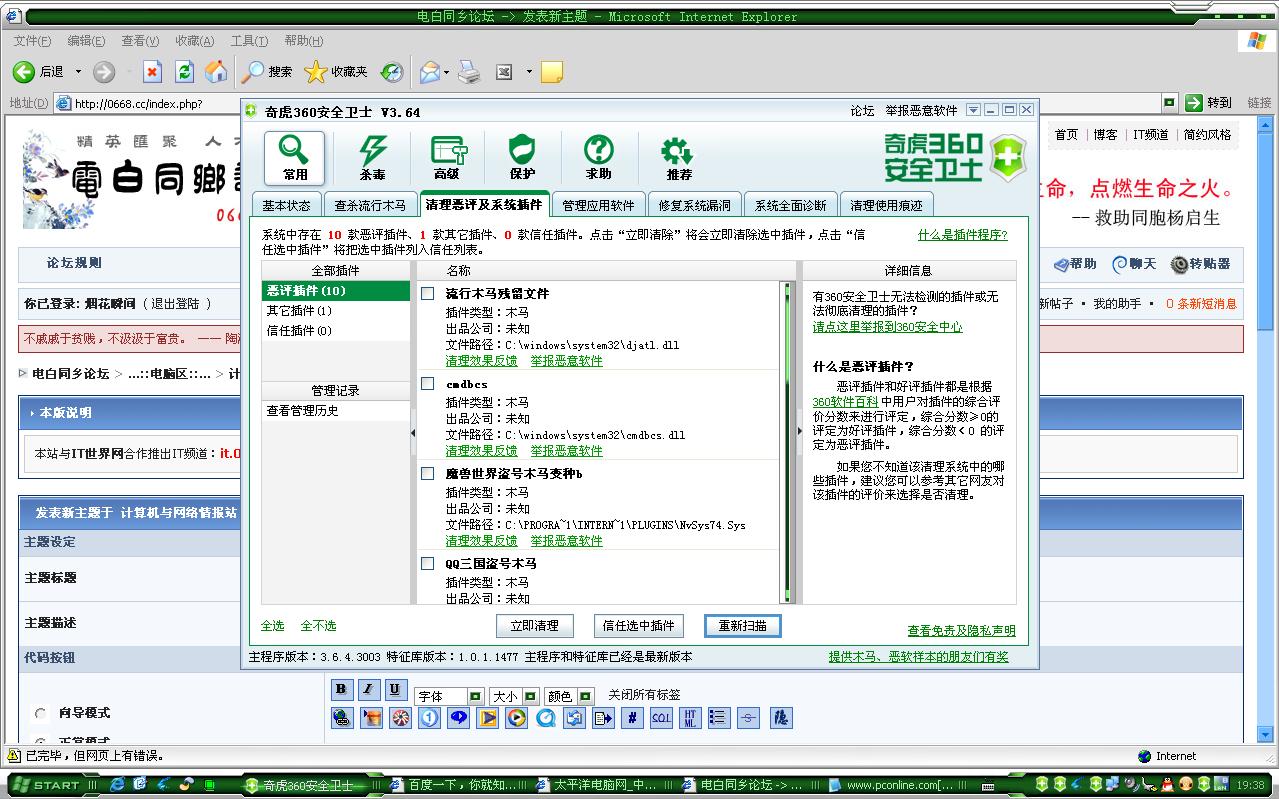
Task: Click the 重新扫描 rescan button
Action: tap(742, 626)
